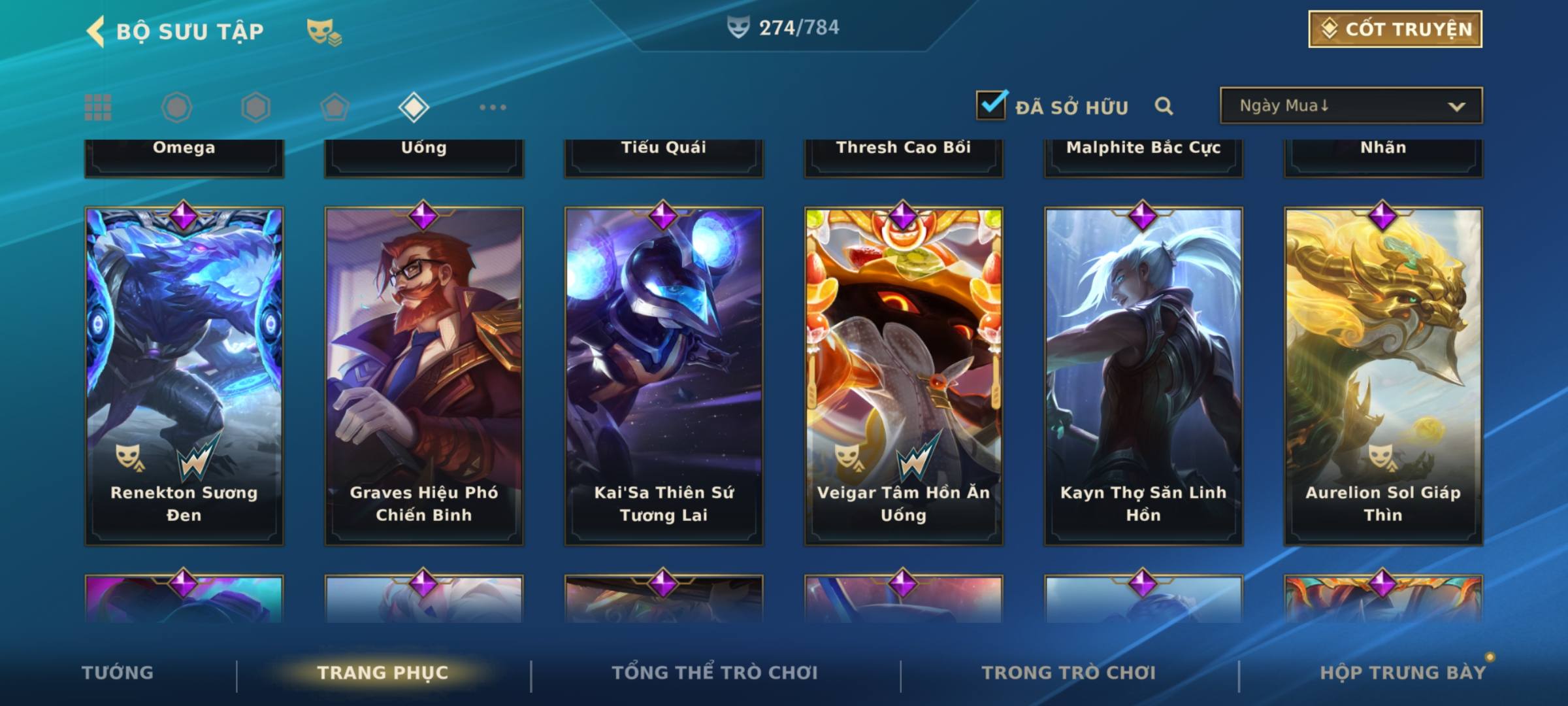
Task: Open the mask with coins icon
Action: tap(324, 32)
